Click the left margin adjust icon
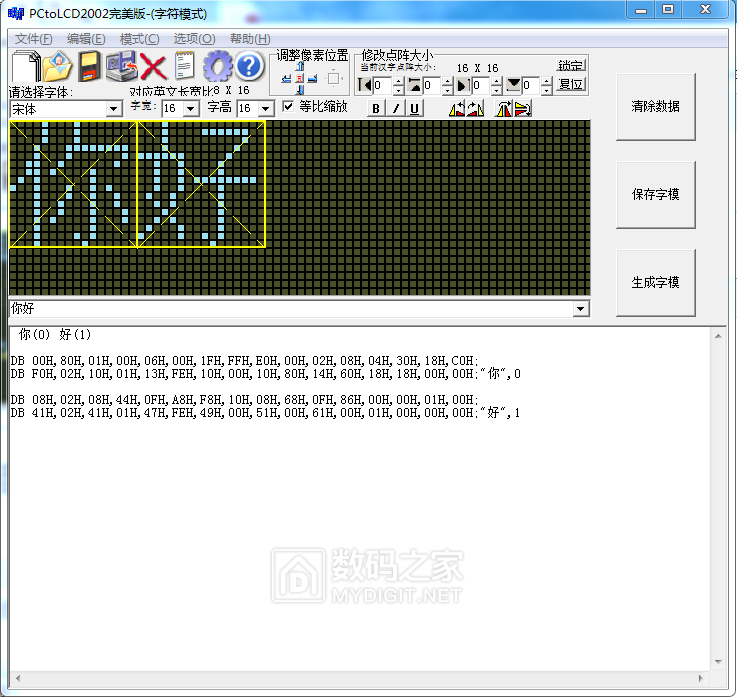The width and height of the screenshot is (737, 697). (x=364, y=85)
